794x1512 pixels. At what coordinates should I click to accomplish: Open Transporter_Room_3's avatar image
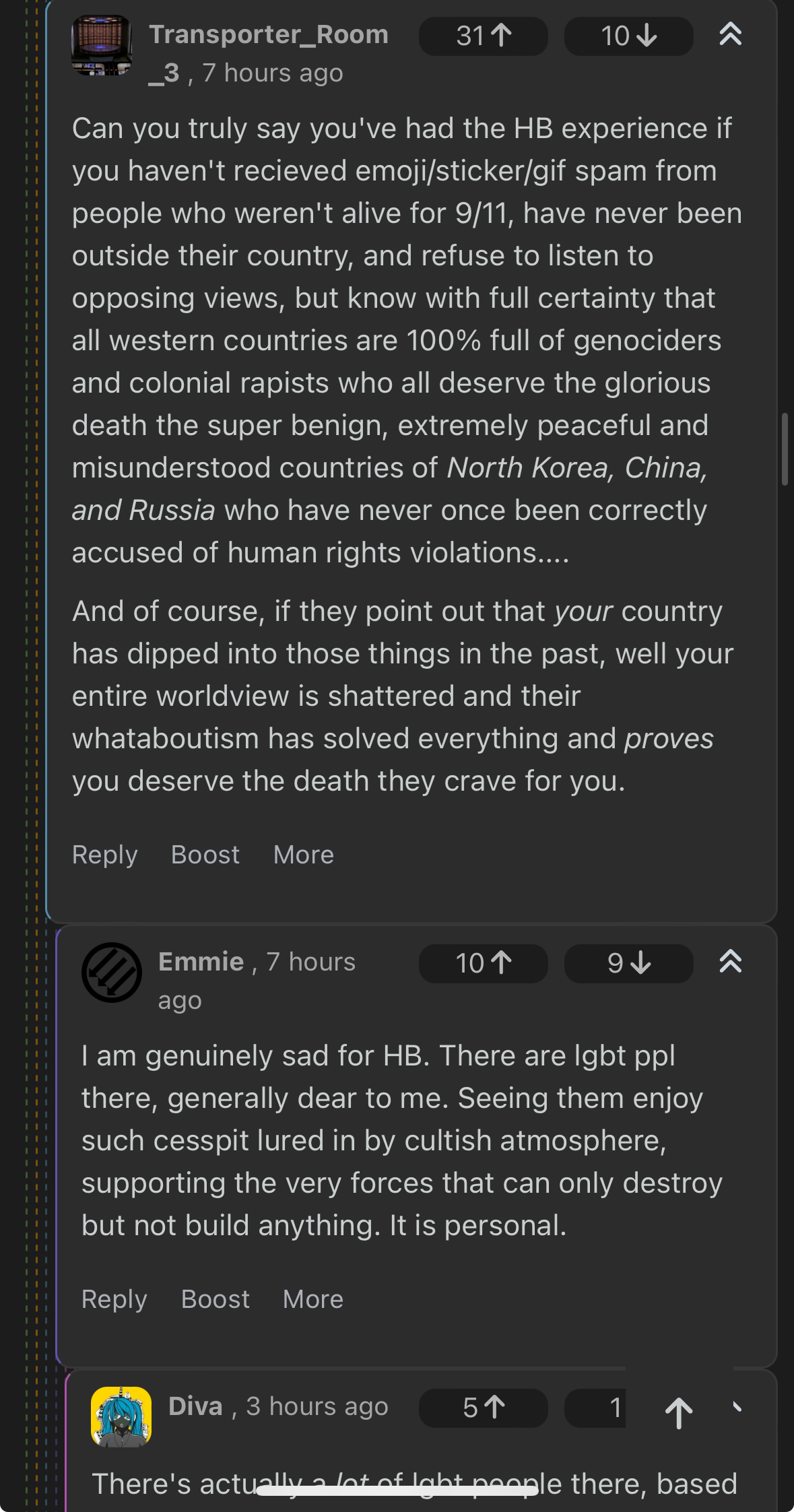(102, 45)
